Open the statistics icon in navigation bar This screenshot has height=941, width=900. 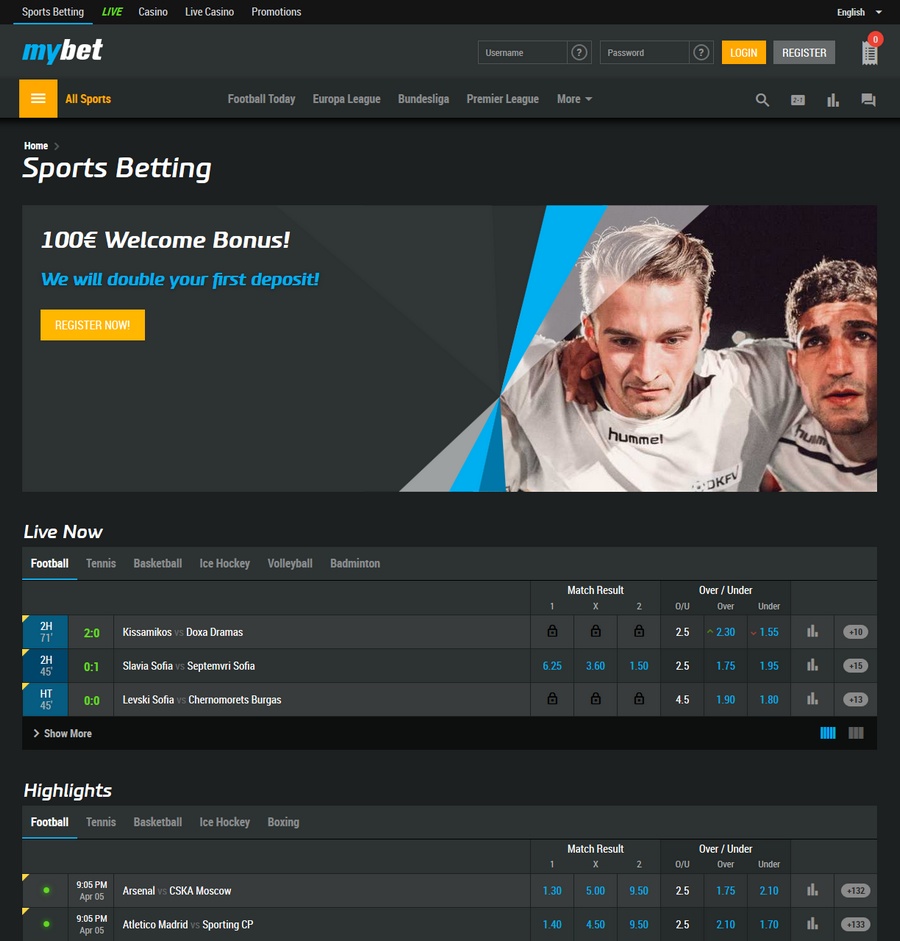833,100
